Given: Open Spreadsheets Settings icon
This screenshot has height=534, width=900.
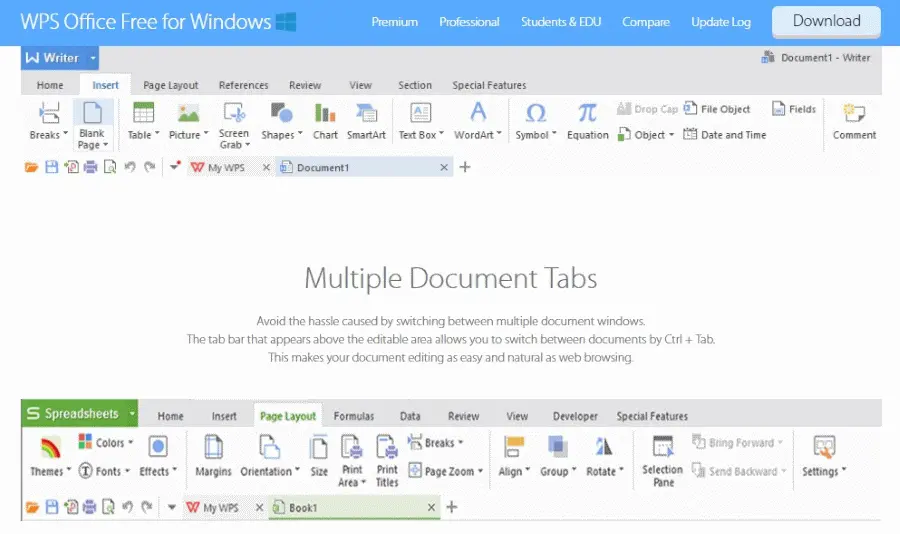Looking at the screenshot, I should click(824, 447).
